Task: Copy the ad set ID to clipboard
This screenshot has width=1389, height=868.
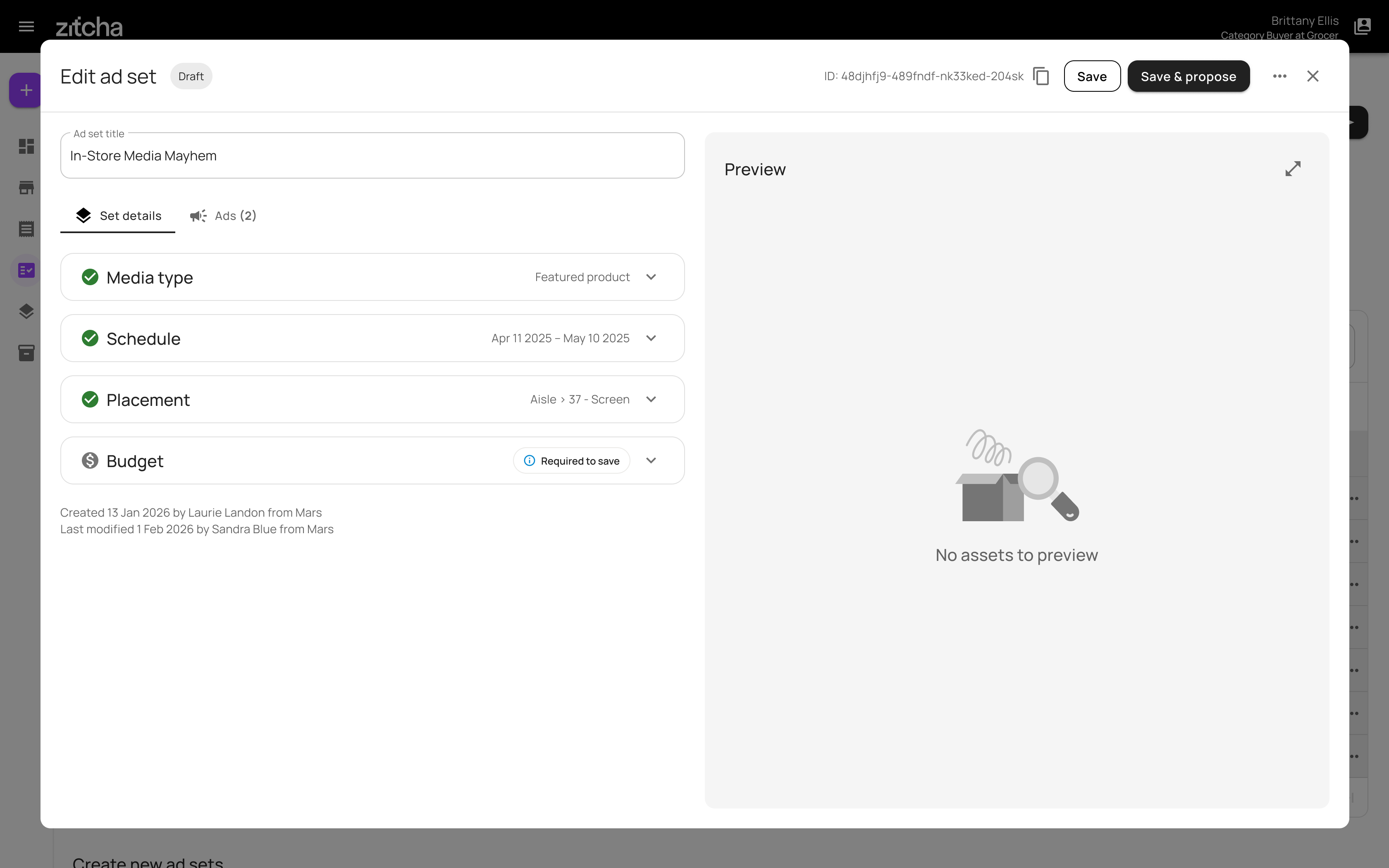Action: pyautogui.click(x=1041, y=76)
